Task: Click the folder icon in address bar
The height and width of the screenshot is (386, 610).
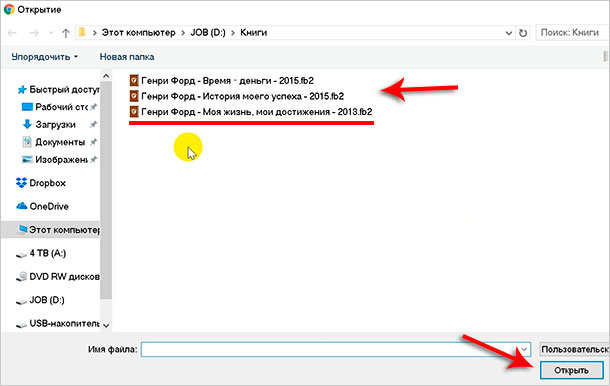Action: coord(82,32)
